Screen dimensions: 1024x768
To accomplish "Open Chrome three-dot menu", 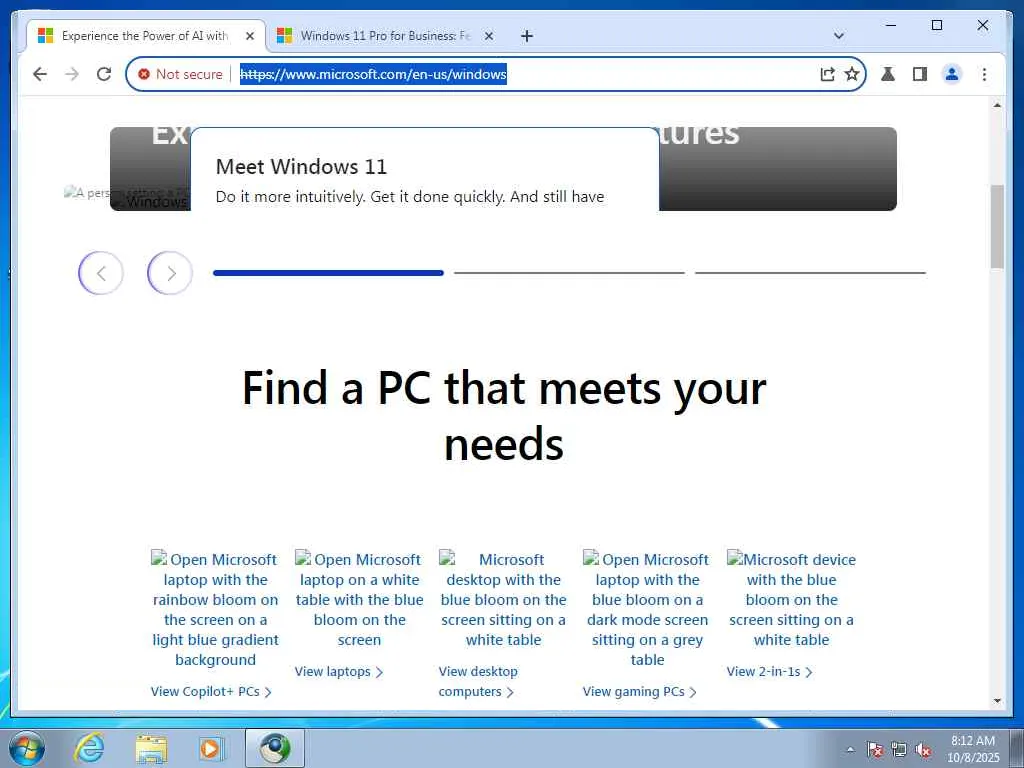I will [x=984, y=74].
